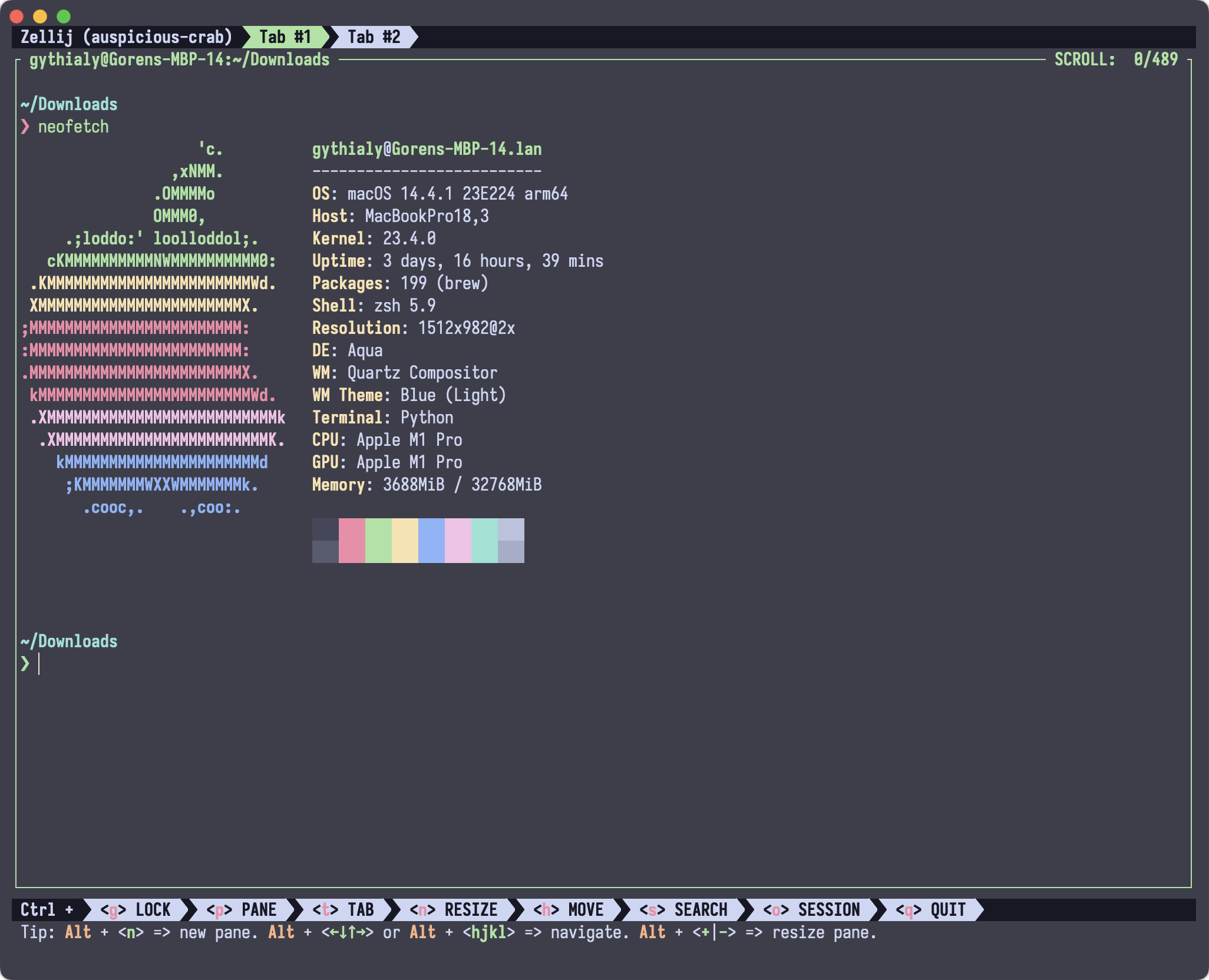Activate the <t> TAB mode segment
The image size is (1209, 980).
click(x=343, y=909)
